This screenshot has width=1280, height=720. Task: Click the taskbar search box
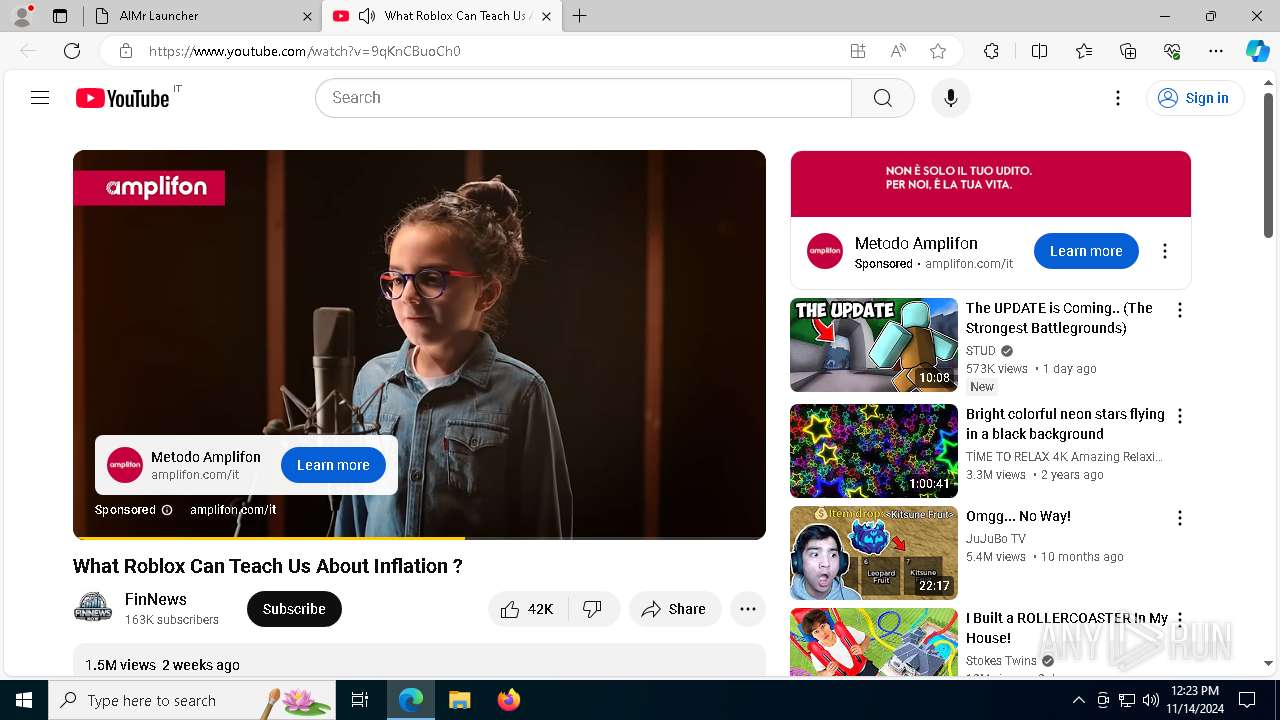(x=192, y=700)
